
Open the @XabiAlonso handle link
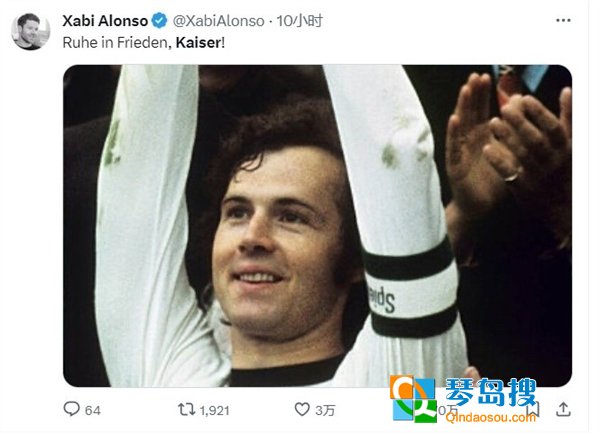coord(218,21)
